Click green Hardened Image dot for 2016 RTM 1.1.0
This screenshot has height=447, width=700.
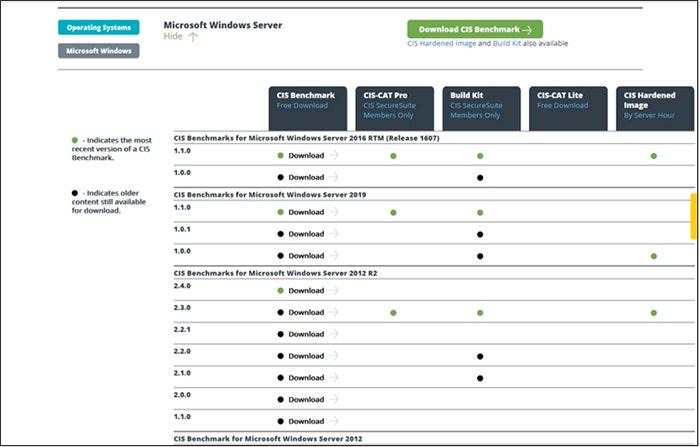654,156
